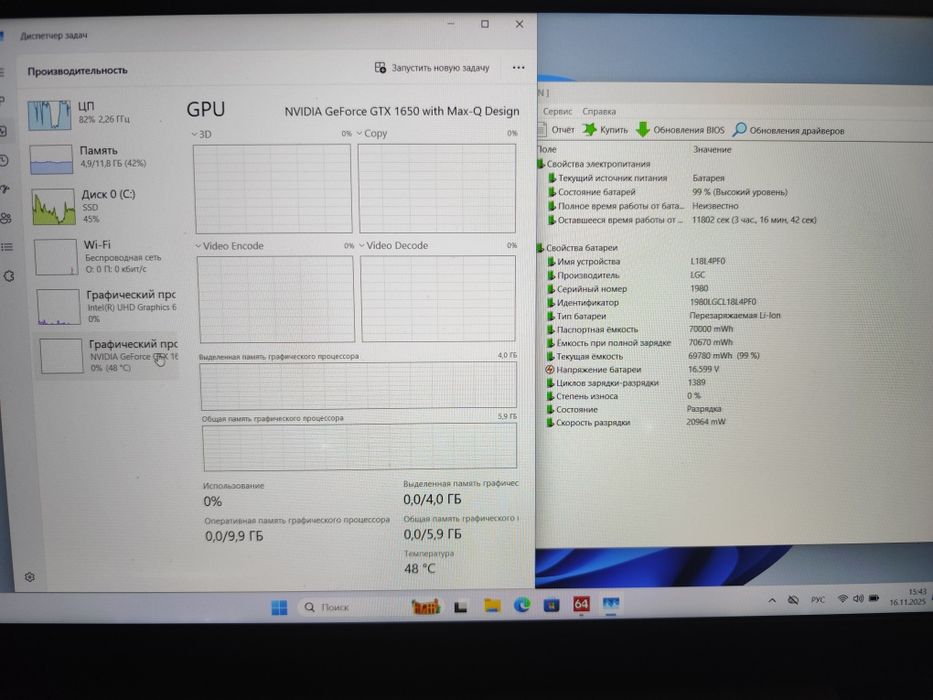
Task: Open Startup apps page in Task Manager sidebar
Action: pyautogui.click(x=5, y=189)
